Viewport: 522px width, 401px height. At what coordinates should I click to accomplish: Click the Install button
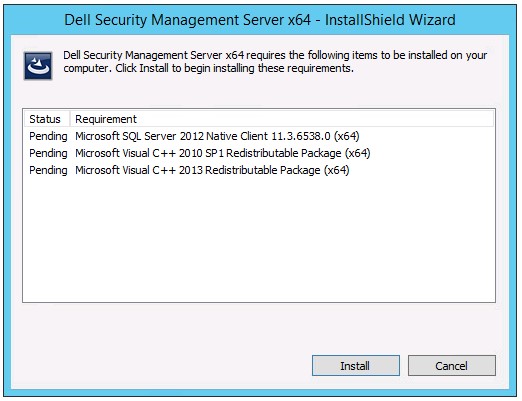pyautogui.click(x=356, y=366)
